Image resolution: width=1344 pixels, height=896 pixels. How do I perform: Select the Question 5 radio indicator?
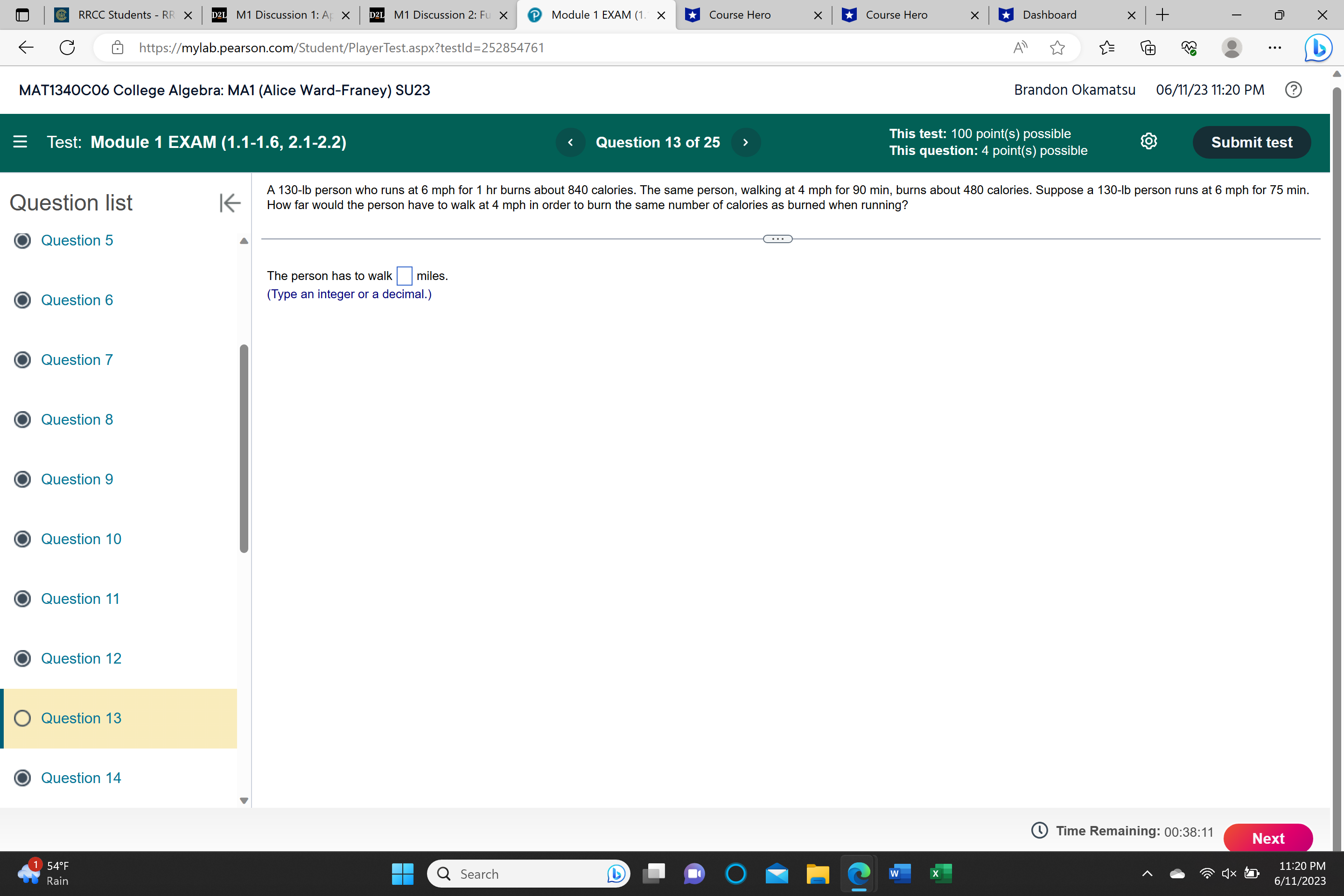coord(22,240)
